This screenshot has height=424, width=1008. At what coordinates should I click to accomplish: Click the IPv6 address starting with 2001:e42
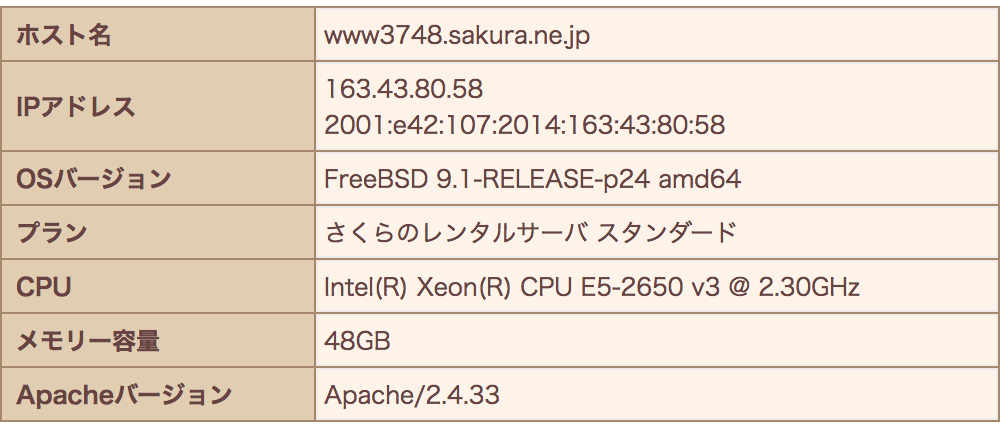pos(525,125)
